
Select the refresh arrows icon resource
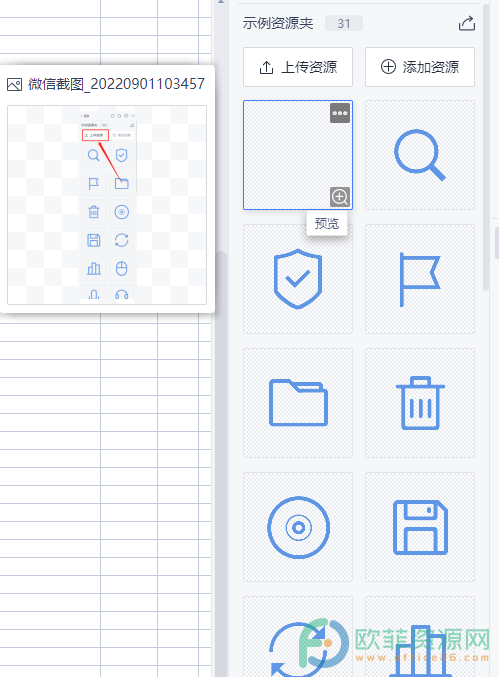(298, 637)
